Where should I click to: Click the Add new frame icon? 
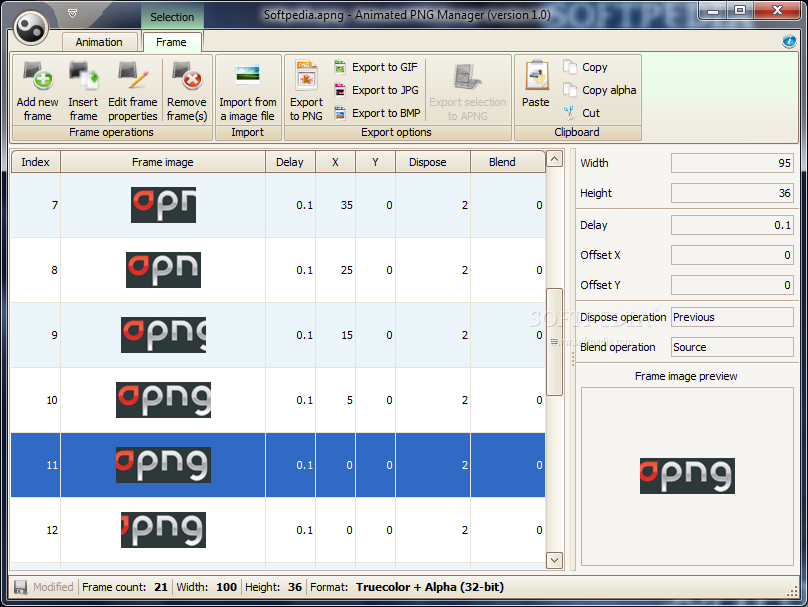tap(37, 76)
